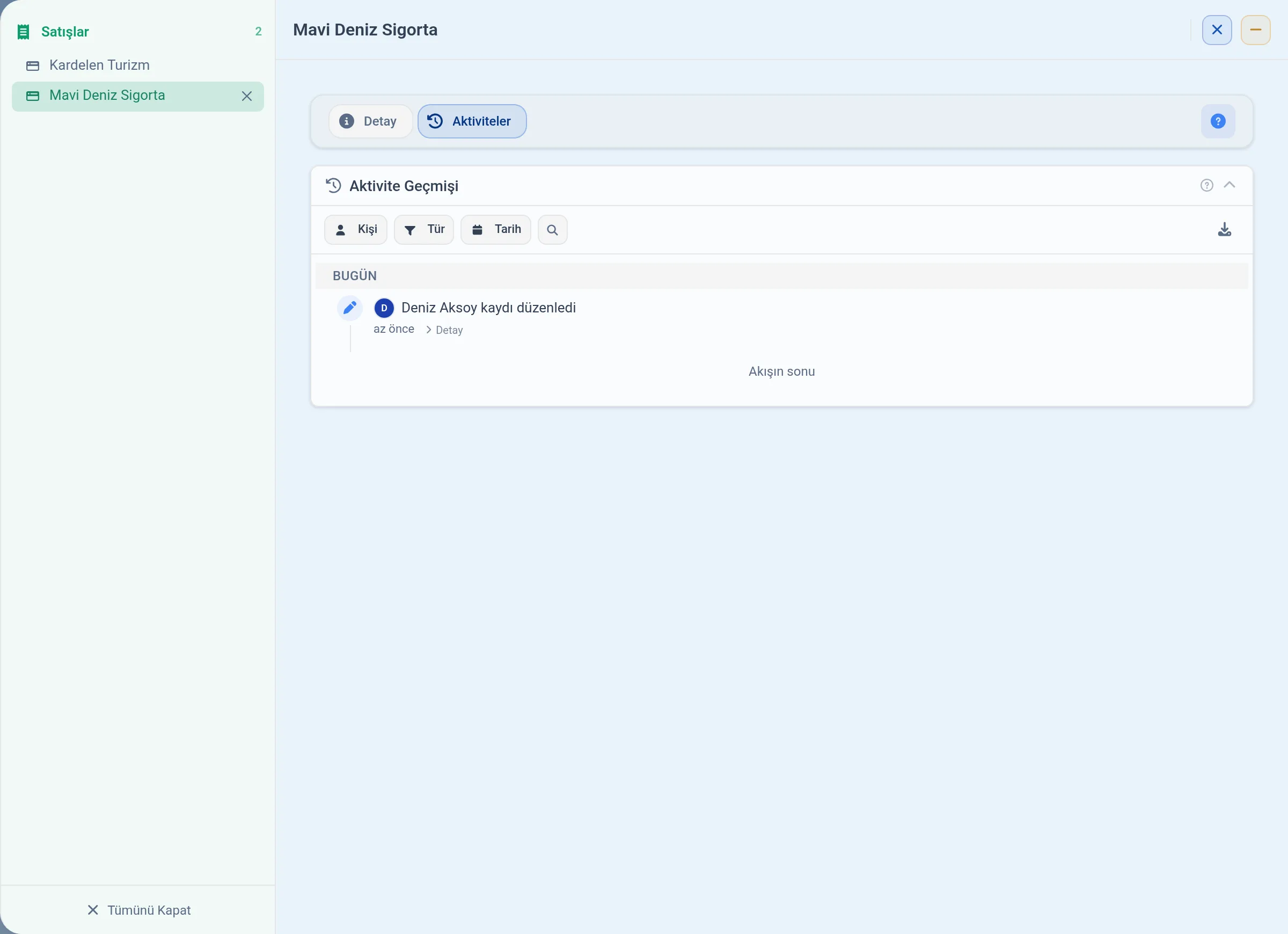Select Mavi Deniz Sigorta in the sidebar
The width and height of the screenshot is (1288, 934).
point(138,96)
